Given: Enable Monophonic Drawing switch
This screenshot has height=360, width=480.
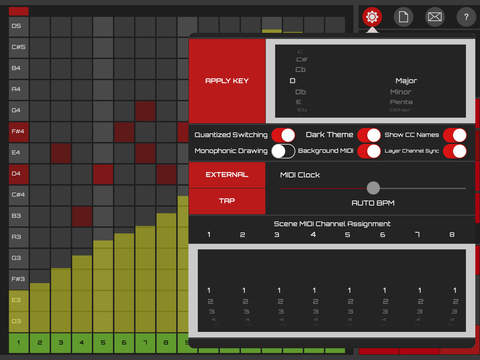Looking at the screenshot, I should [283, 151].
